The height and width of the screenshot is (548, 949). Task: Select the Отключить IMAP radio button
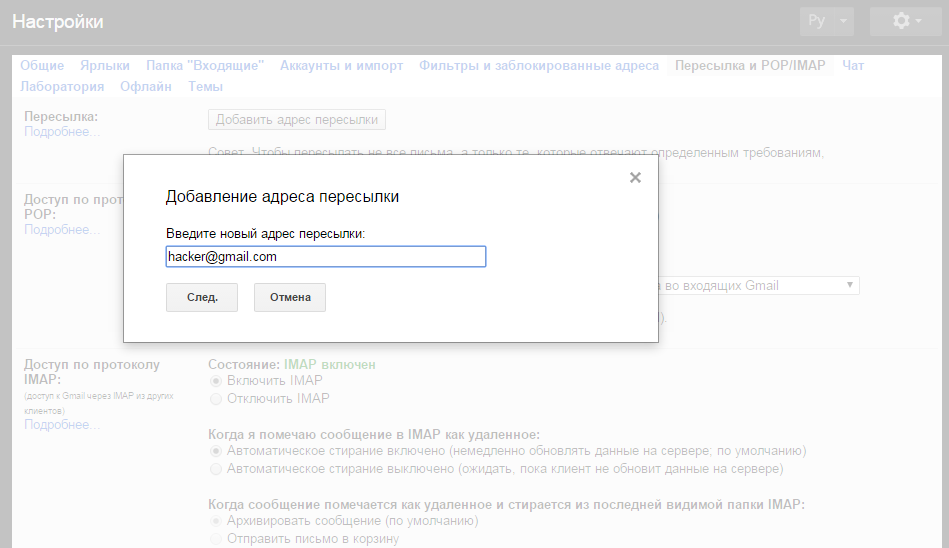(x=215, y=399)
